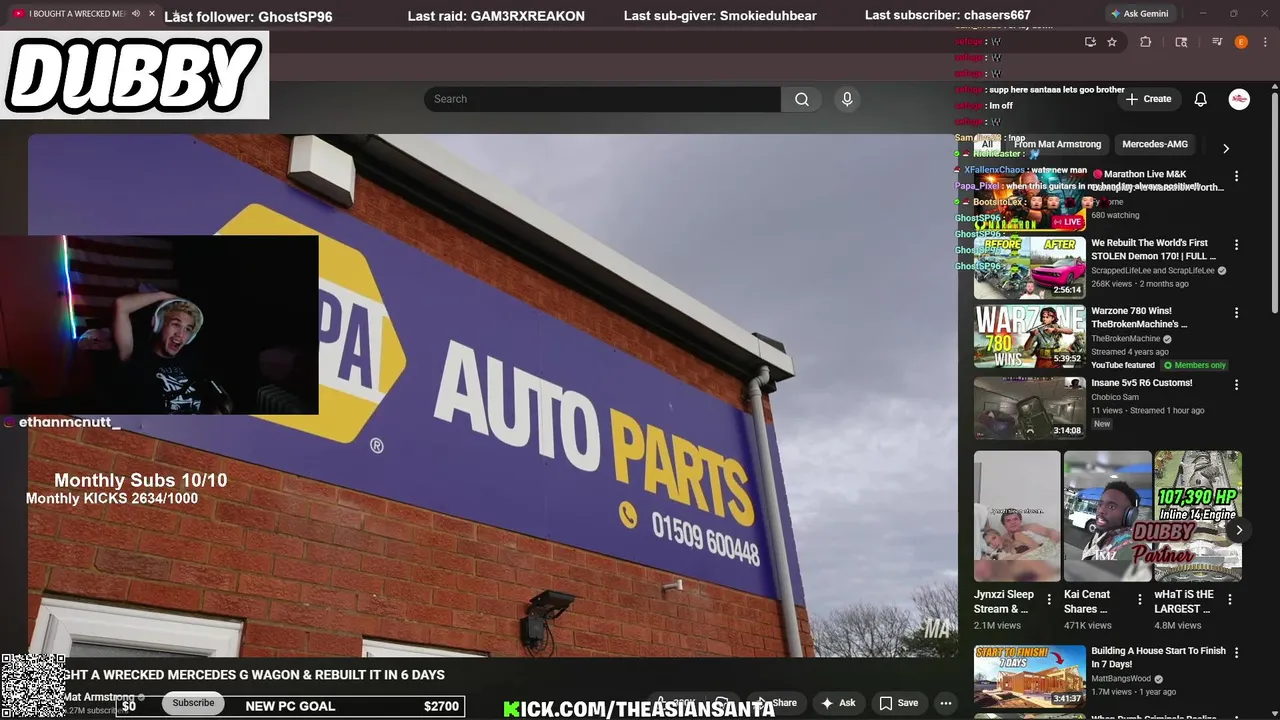Open Chrome three-dot menu
1280x720 pixels.
(1264, 42)
